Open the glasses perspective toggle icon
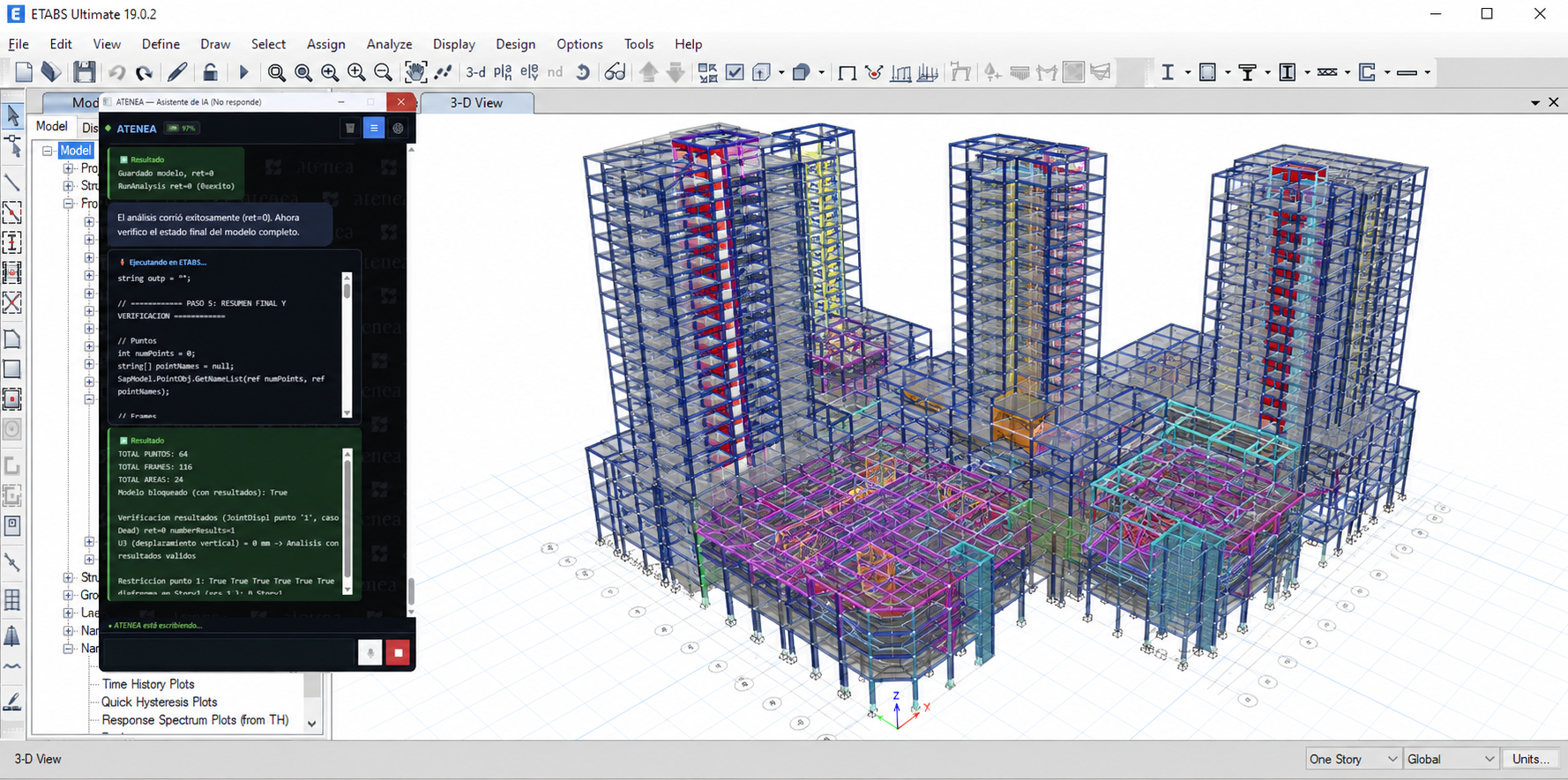This screenshot has width=1568, height=780. pyautogui.click(x=615, y=72)
